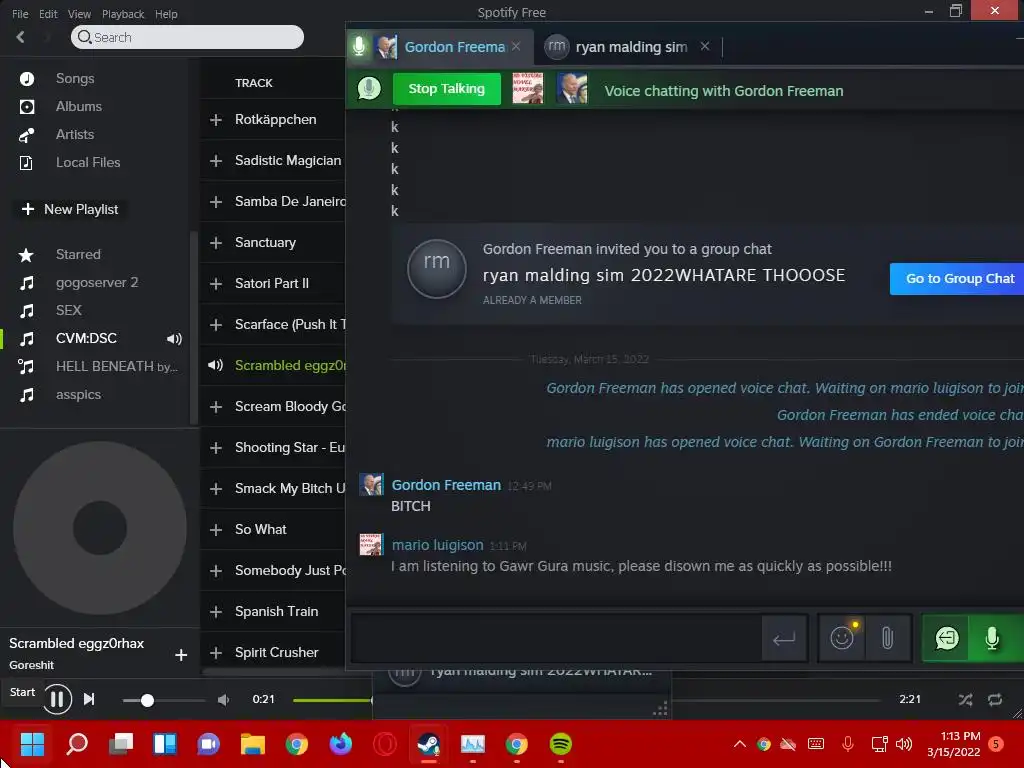Click Gordon Freeman avatar in voice bar
Image resolution: width=1024 pixels, height=768 pixels.
pyautogui.click(x=571, y=89)
